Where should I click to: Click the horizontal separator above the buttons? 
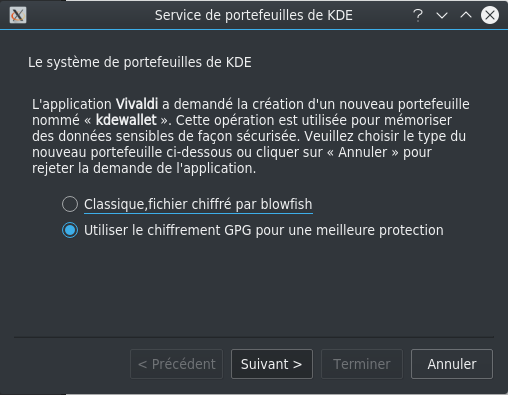click(254, 337)
